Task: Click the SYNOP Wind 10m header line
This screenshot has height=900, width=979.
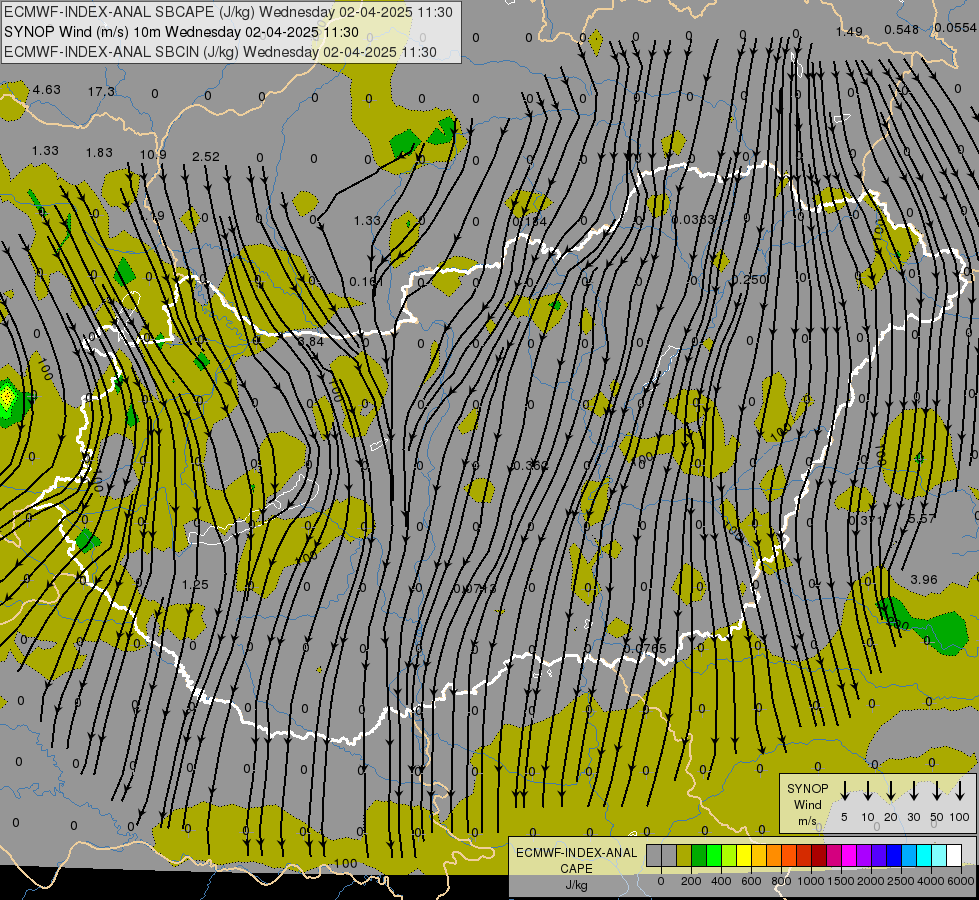Action: coord(181,32)
